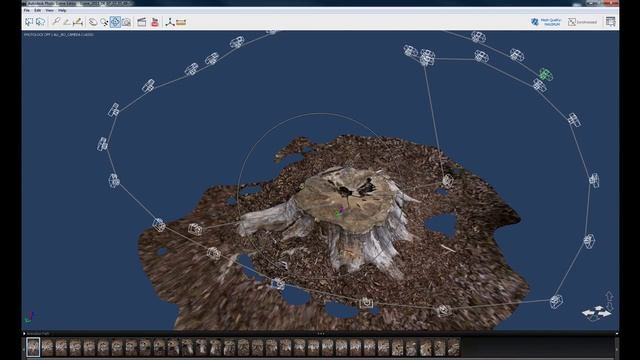Select the first highlighted photo thumbnail

(33, 347)
